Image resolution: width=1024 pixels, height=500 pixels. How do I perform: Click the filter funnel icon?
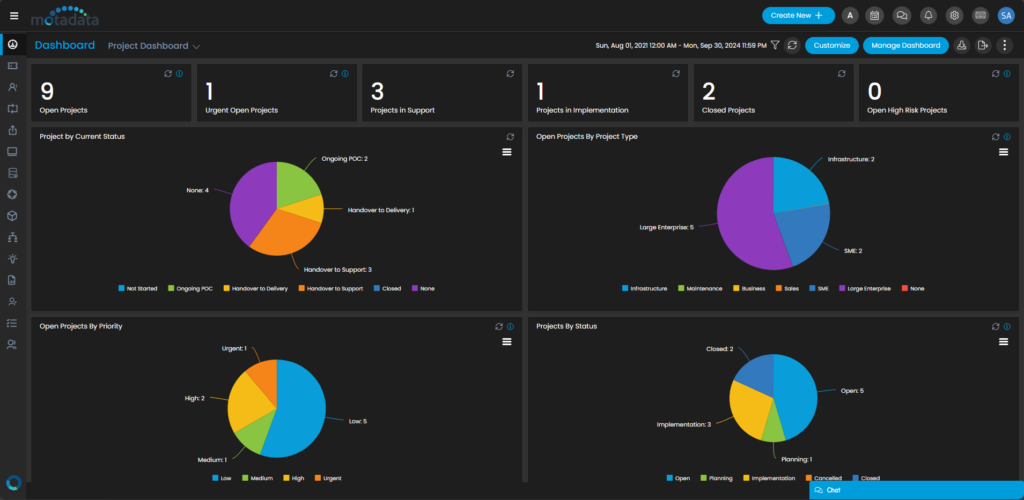tap(775, 45)
